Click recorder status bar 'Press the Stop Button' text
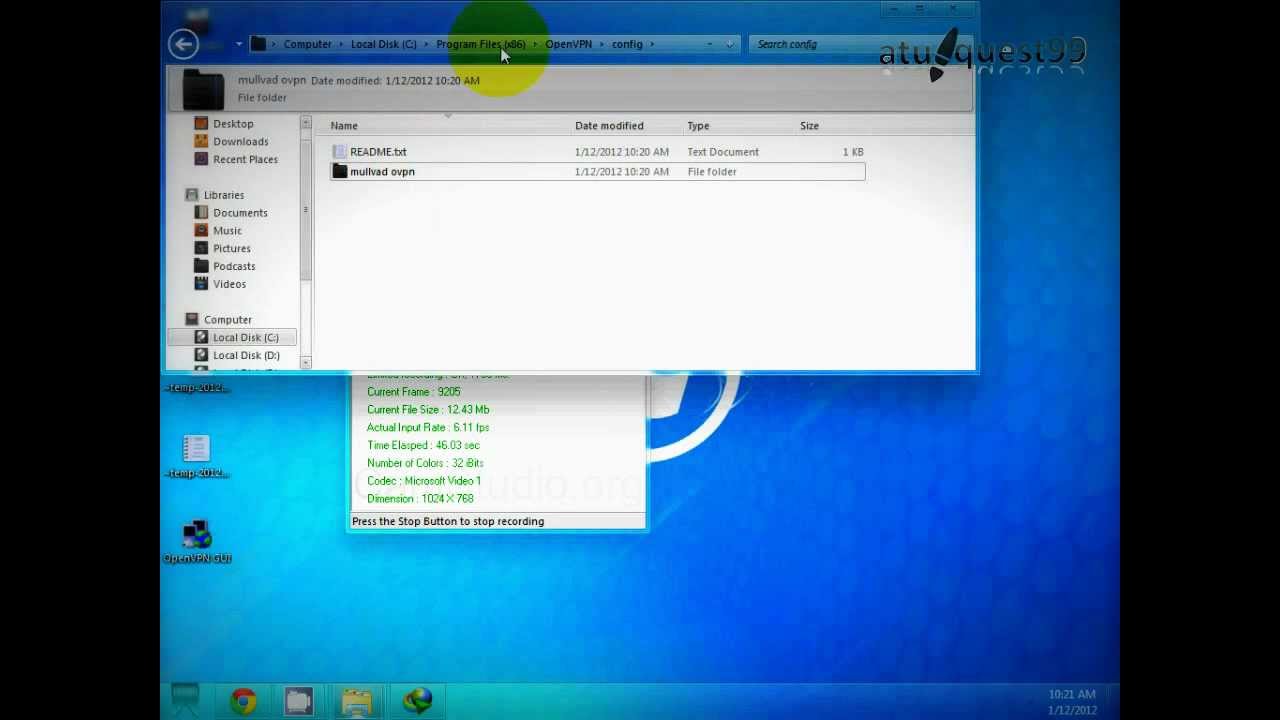Screen dimensions: 1280x720 click(x=448, y=522)
